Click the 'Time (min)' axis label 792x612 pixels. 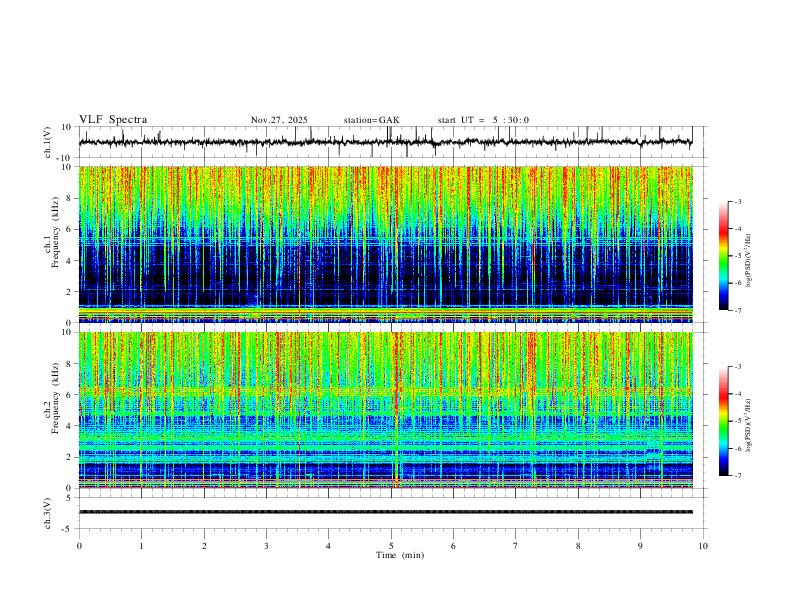(x=400, y=555)
